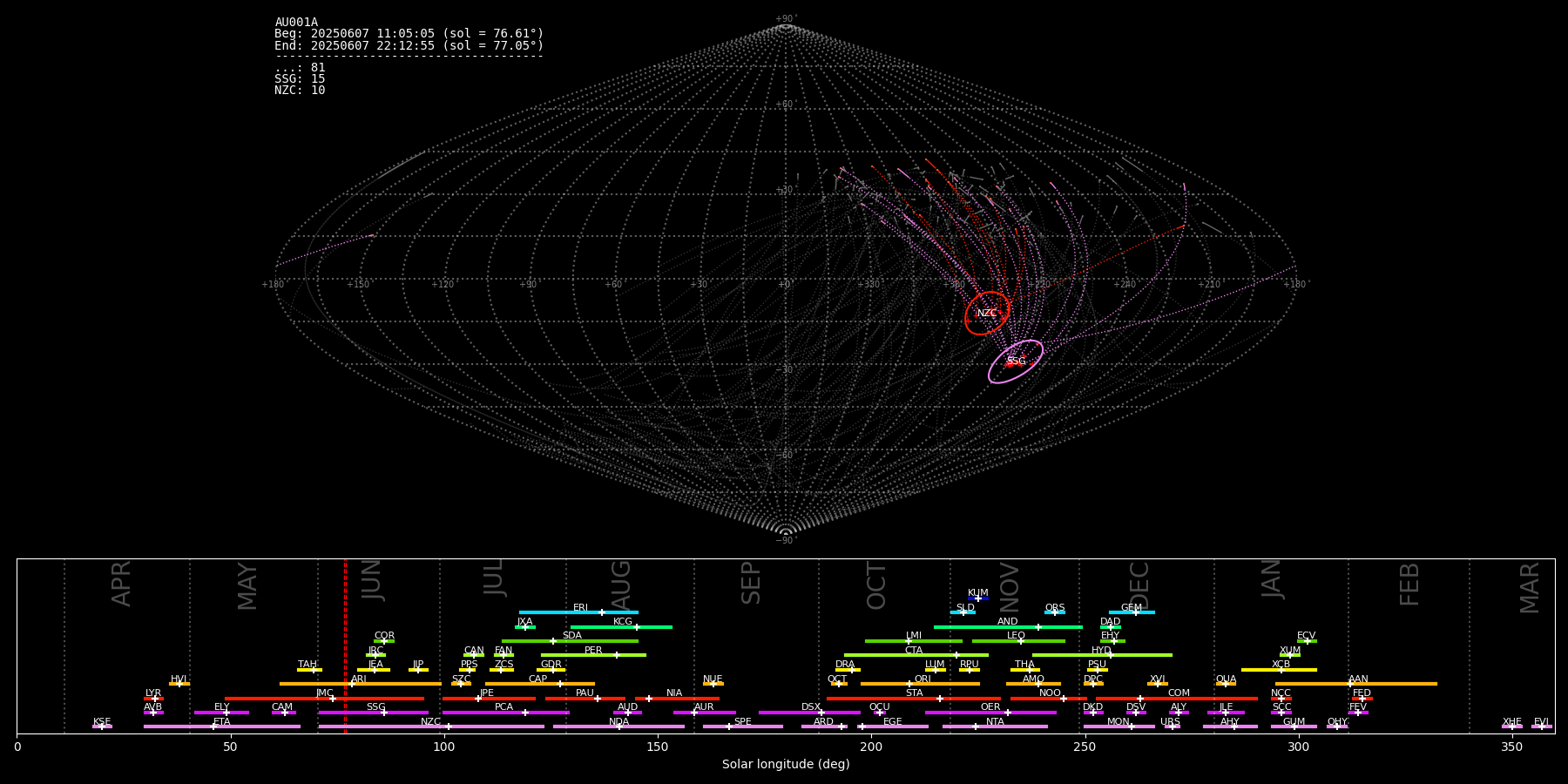This screenshot has width=1568, height=784.
Task: Click the magenta OER shower bar
Action: point(990,713)
